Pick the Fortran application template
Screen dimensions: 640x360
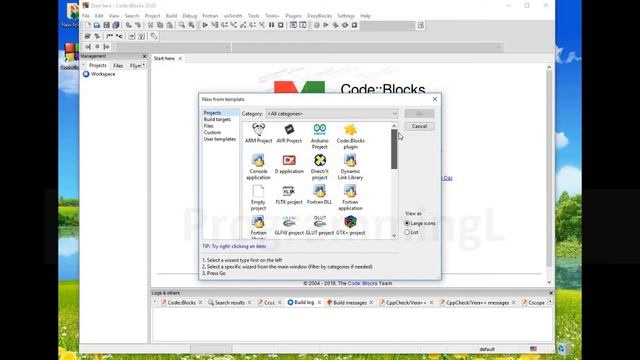pyautogui.click(x=350, y=197)
